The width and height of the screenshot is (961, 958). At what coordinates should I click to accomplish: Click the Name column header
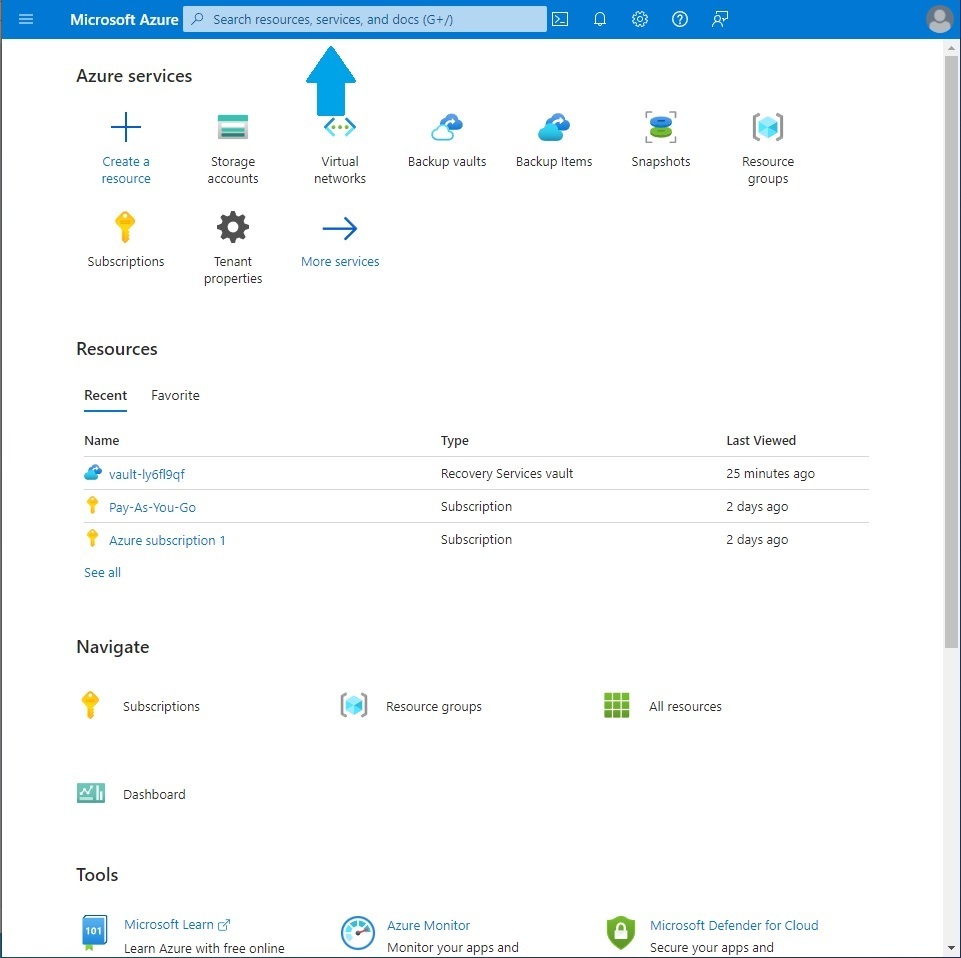[x=102, y=441]
